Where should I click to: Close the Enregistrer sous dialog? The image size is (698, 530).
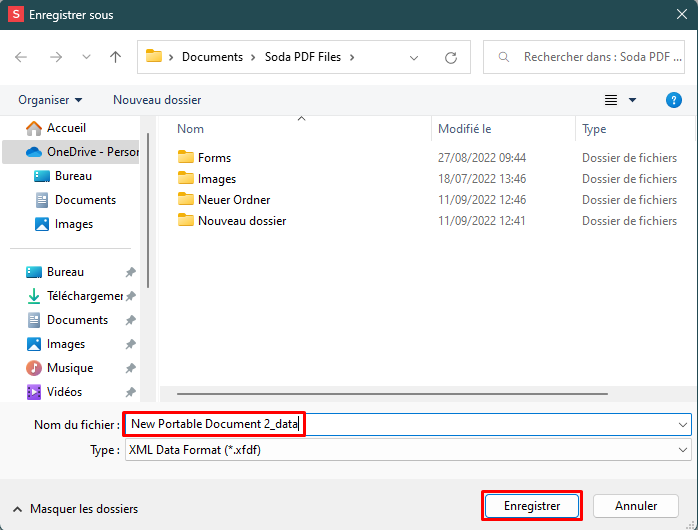click(x=682, y=14)
